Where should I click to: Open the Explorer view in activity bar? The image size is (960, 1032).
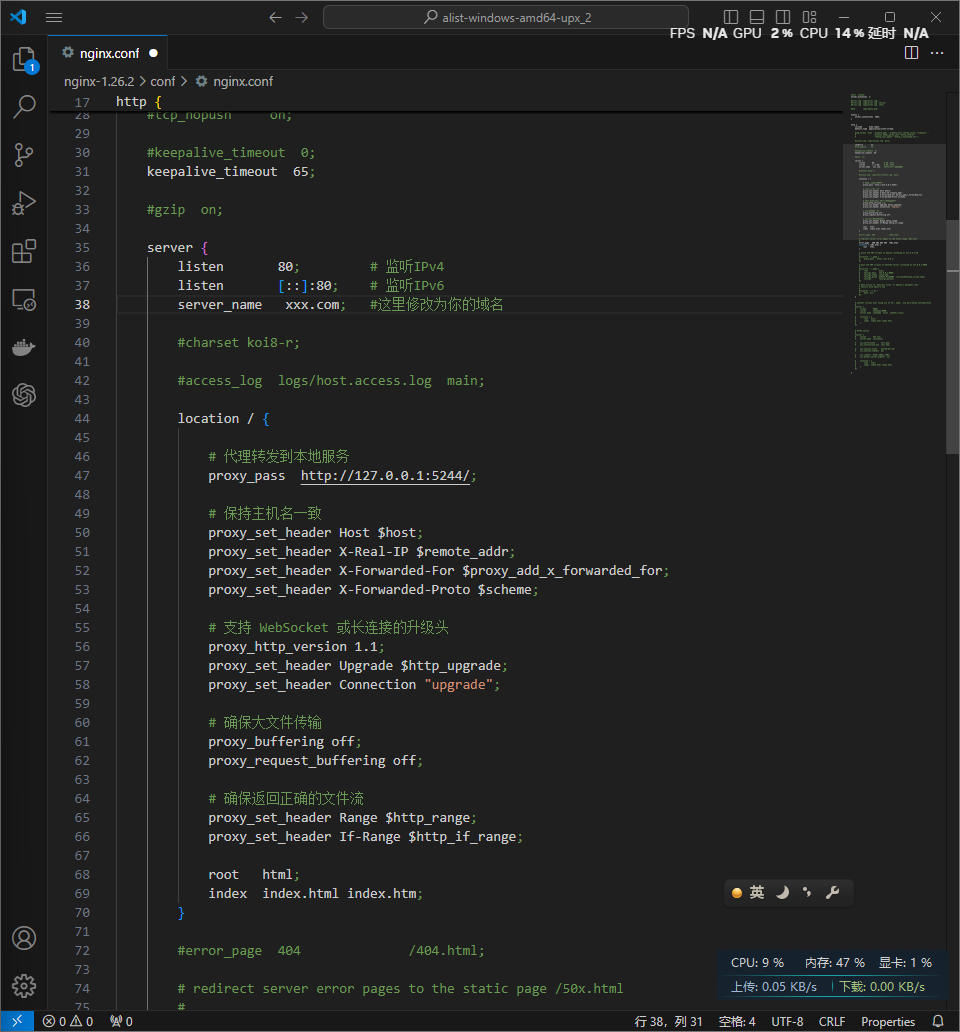[x=24, y=60]
